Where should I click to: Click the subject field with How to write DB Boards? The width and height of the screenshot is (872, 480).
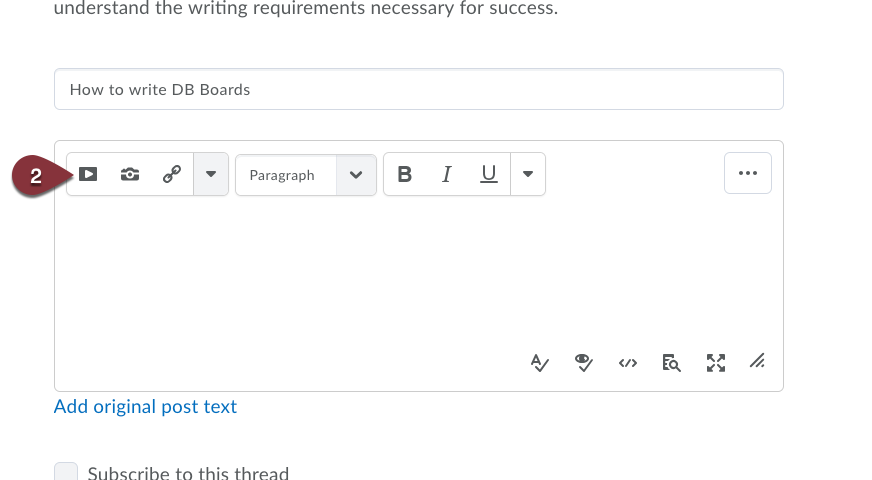pos(419,89)
